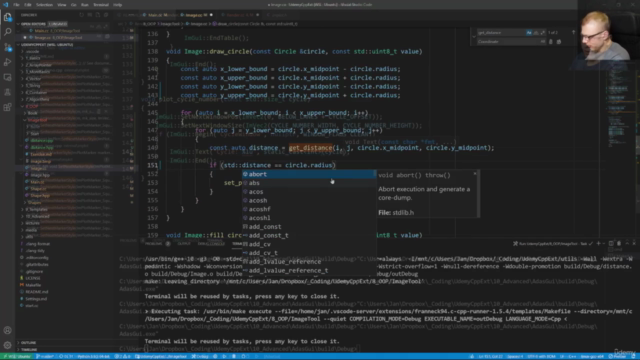The height and width of the screenshot is (360, 640).
Task: Toggle Use Regular Expression in find widget
Action: click(x=542, y=32)
